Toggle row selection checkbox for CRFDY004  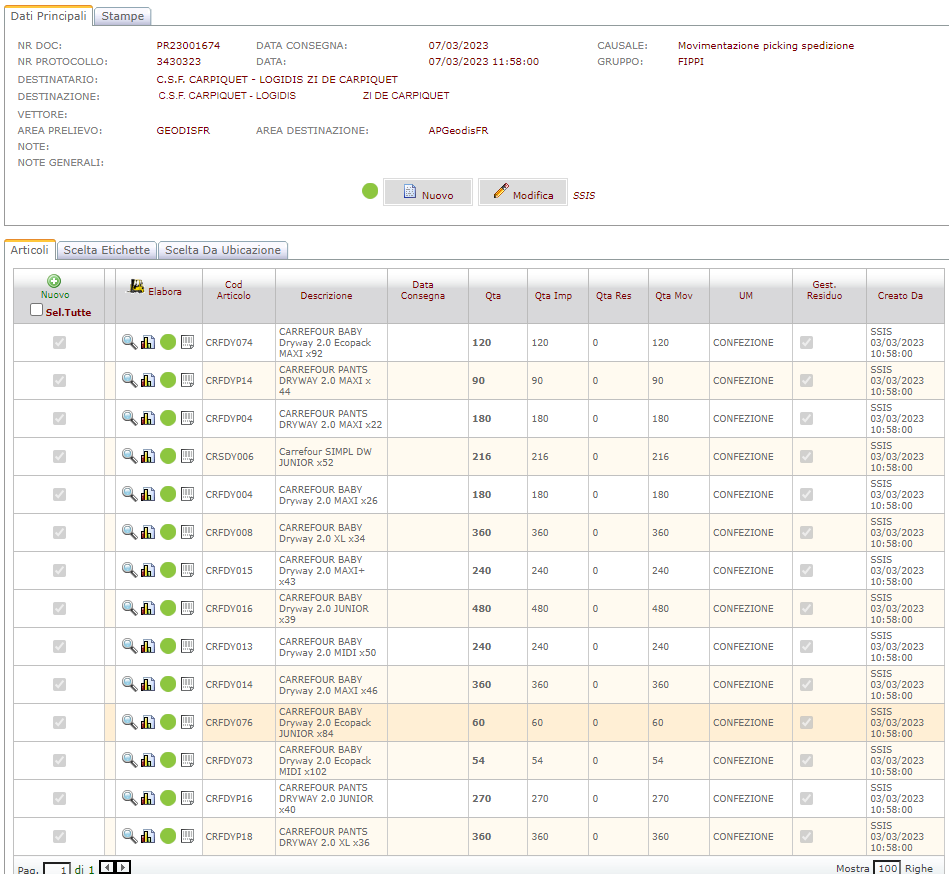(59, 494)
